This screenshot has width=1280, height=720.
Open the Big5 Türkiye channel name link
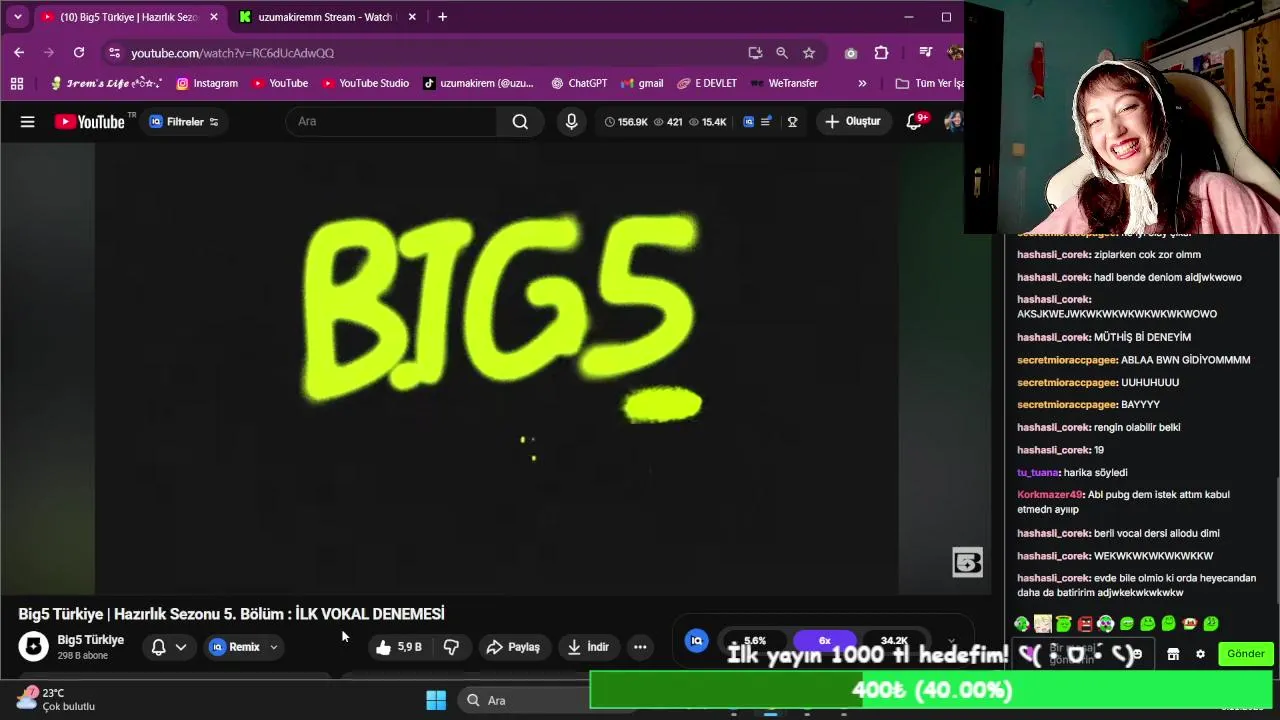(91, 640)
